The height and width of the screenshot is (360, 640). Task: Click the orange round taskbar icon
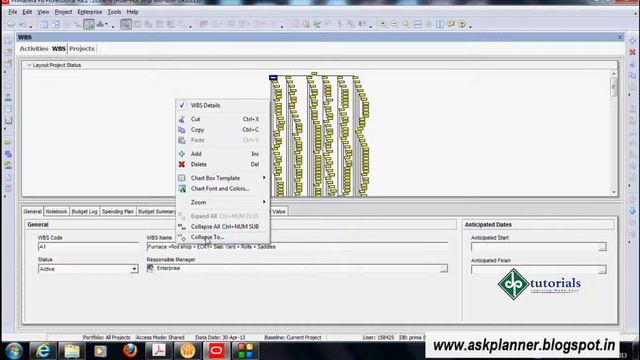click(x=188, y=351)
